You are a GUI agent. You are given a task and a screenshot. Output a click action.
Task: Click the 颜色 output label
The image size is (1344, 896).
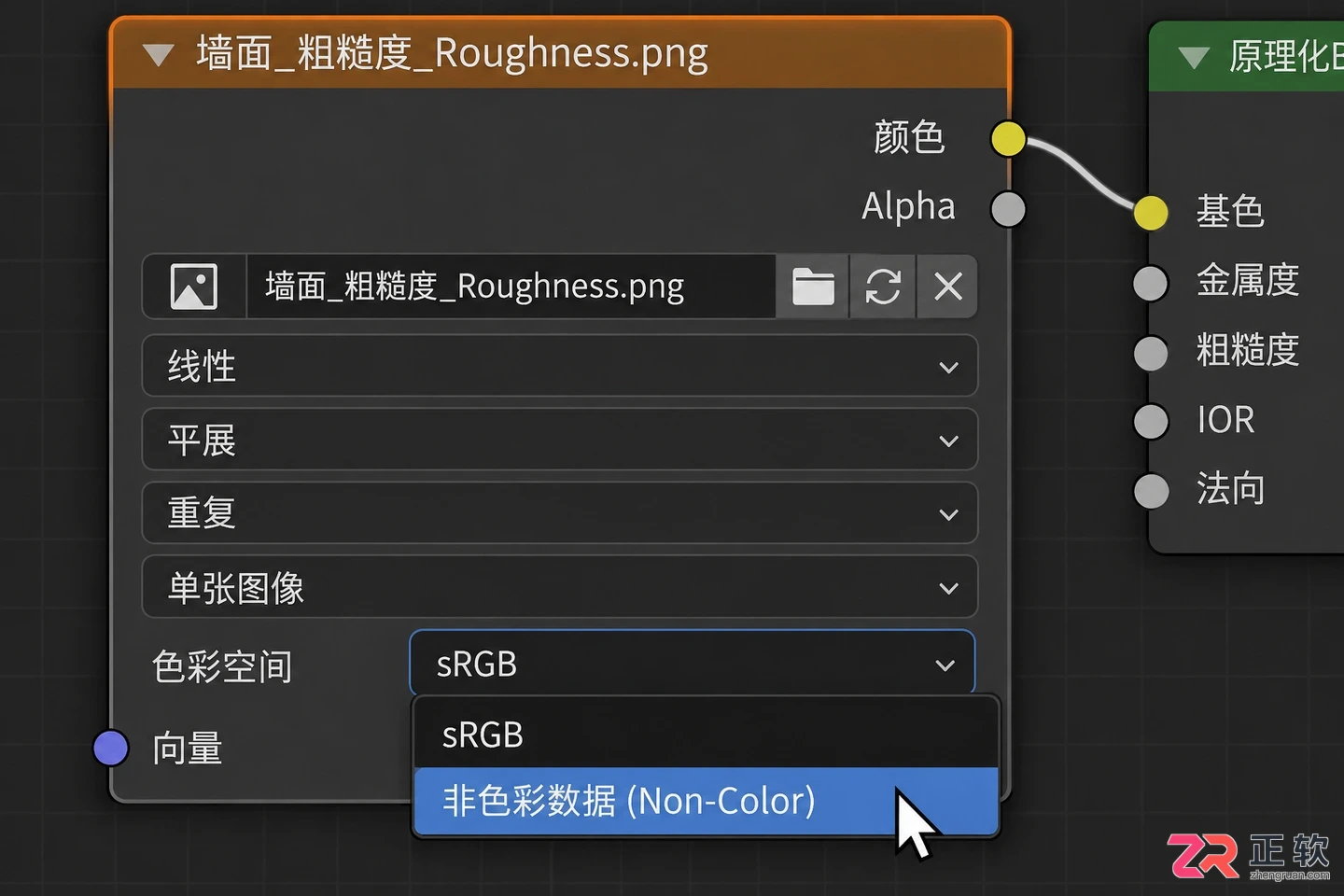[909, 138]
